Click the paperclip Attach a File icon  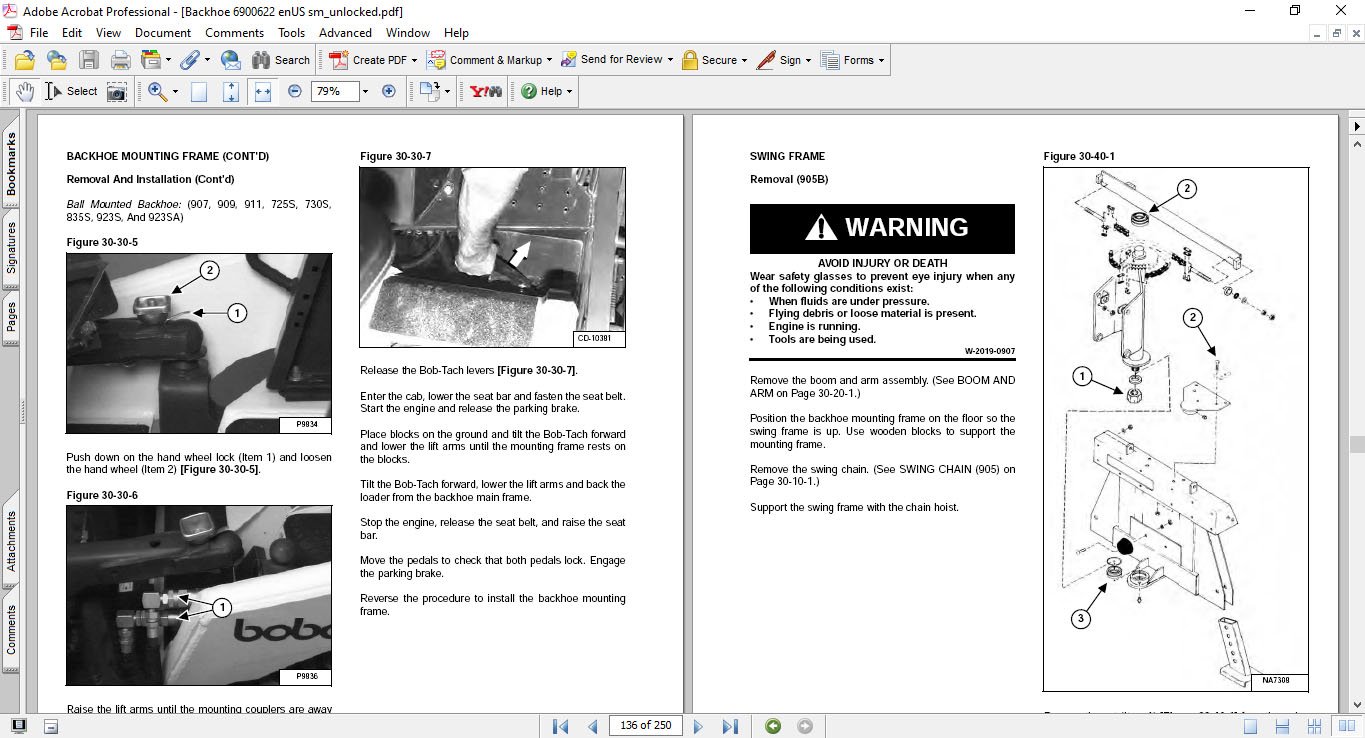190,60
